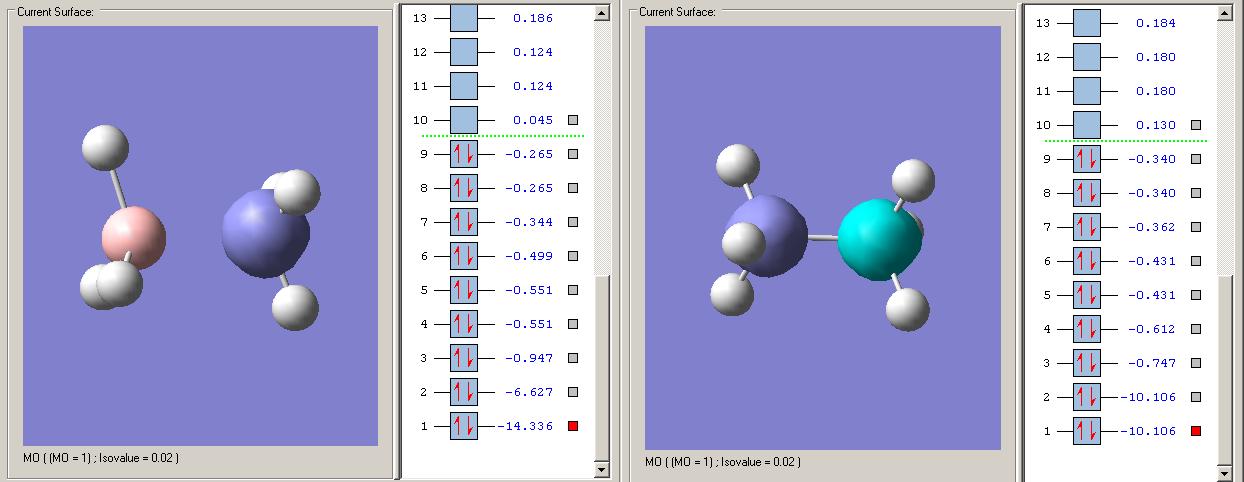Image resolution: width=1244 pixels, height=482 pixels.
Task: Pick the orbital 7 box at energy -0.344
Action: tap(464, 222)
